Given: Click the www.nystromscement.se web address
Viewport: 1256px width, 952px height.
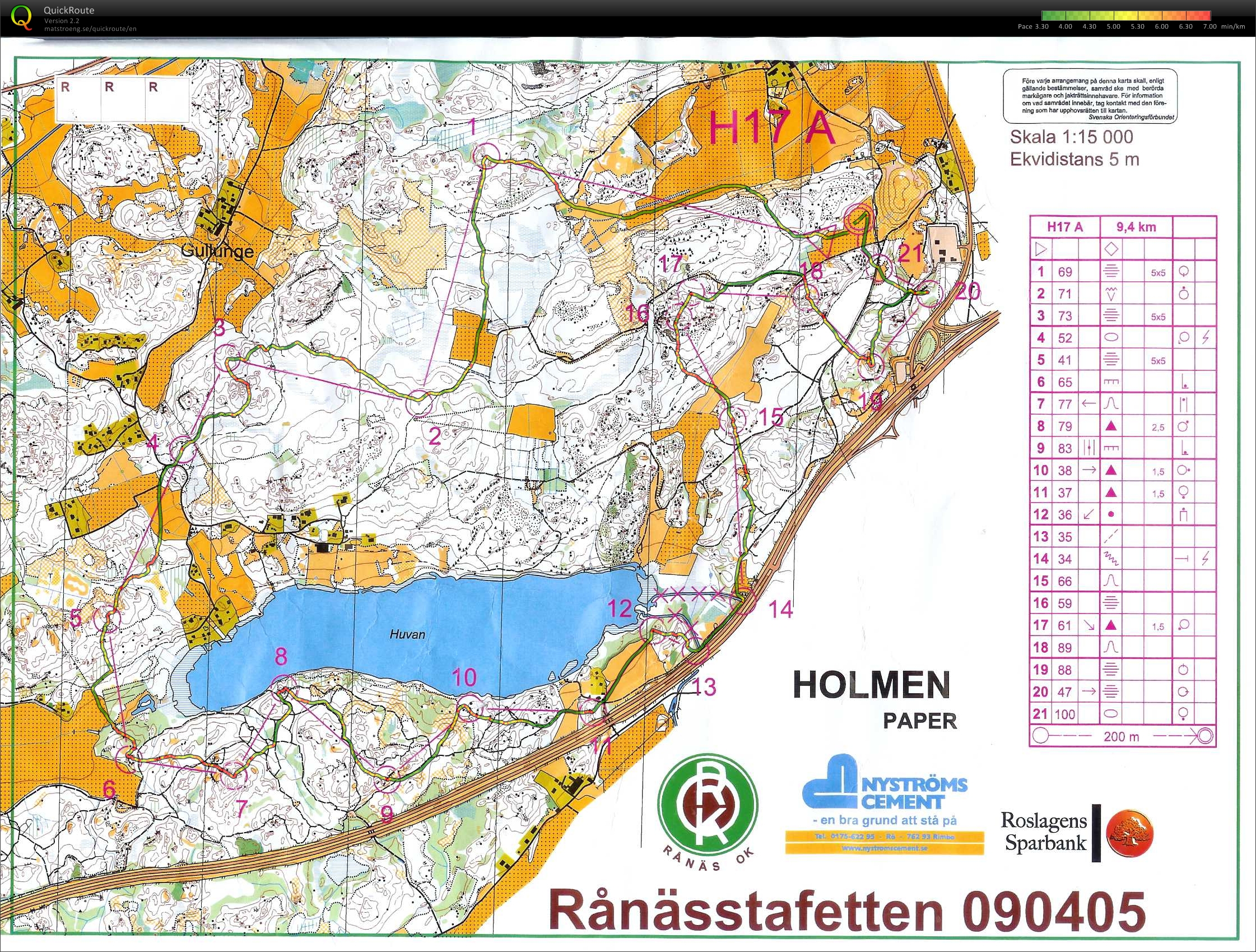Looking at the screenshot, I should click(885, 849).
